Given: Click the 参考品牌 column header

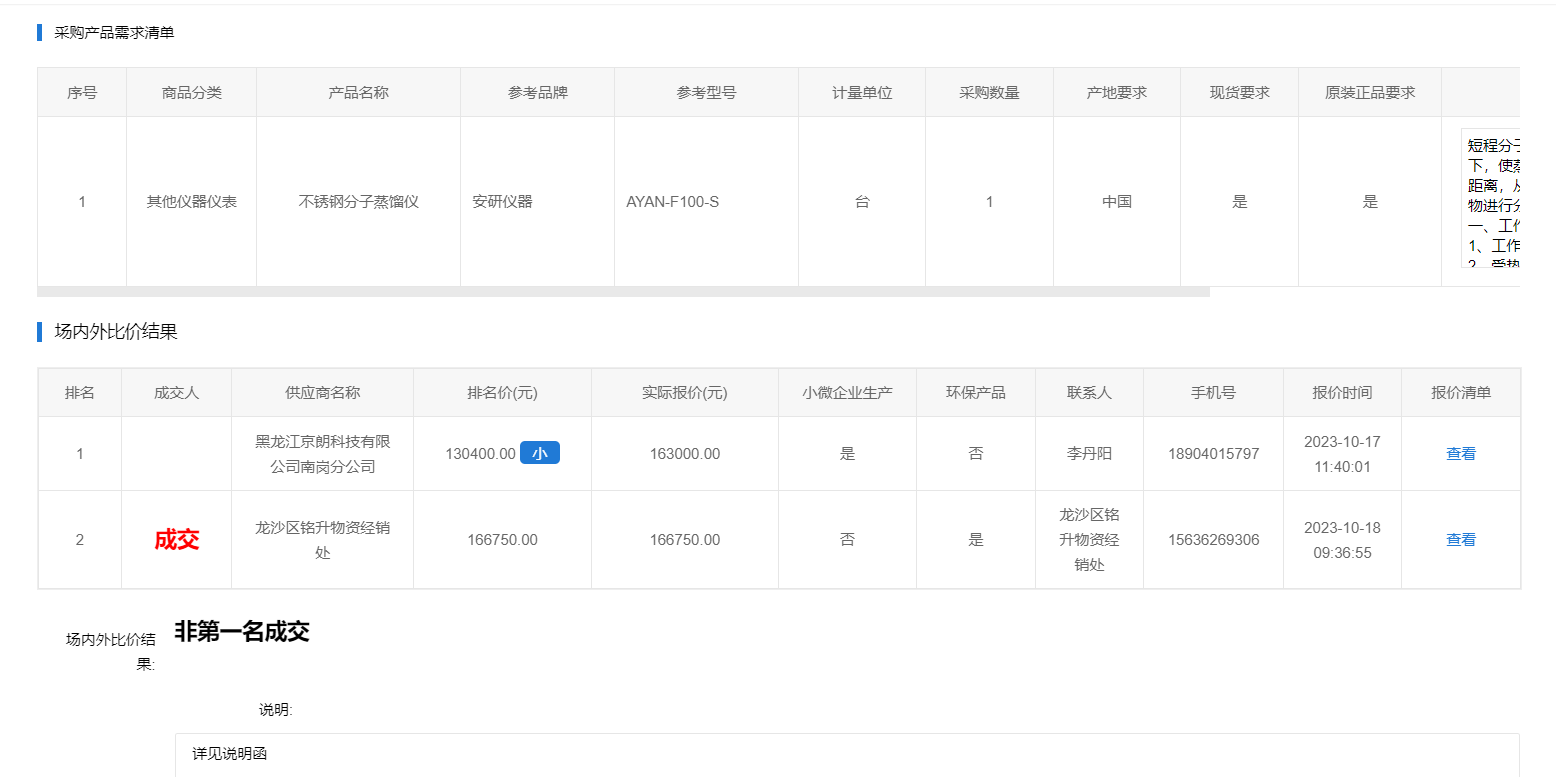Looking at the screenshot, I should pos(537,92).
